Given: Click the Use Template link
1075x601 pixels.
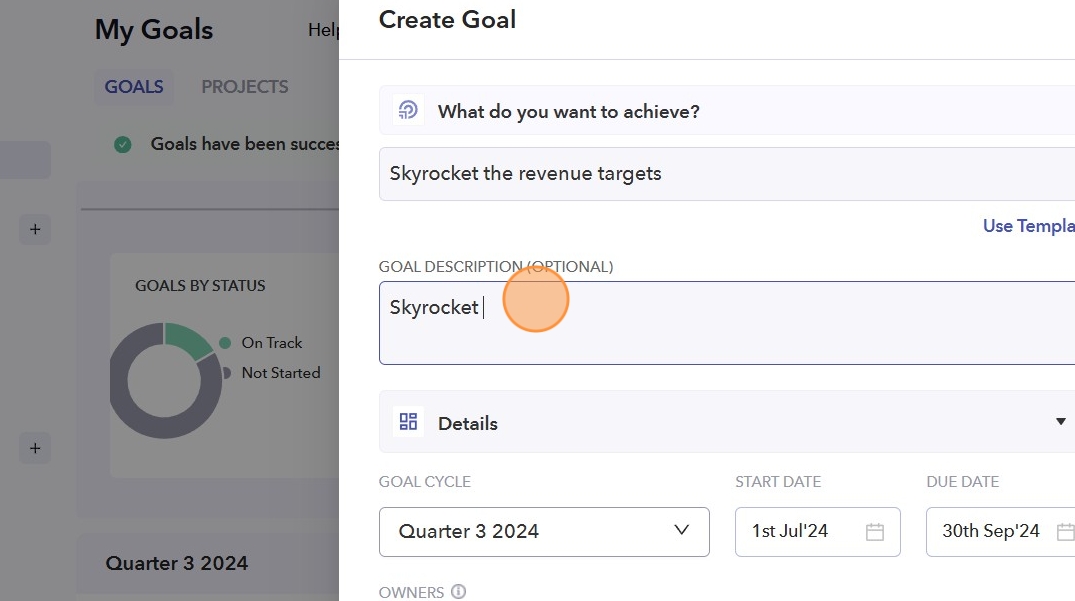Looking at the screenshot, I should 1028,226.
